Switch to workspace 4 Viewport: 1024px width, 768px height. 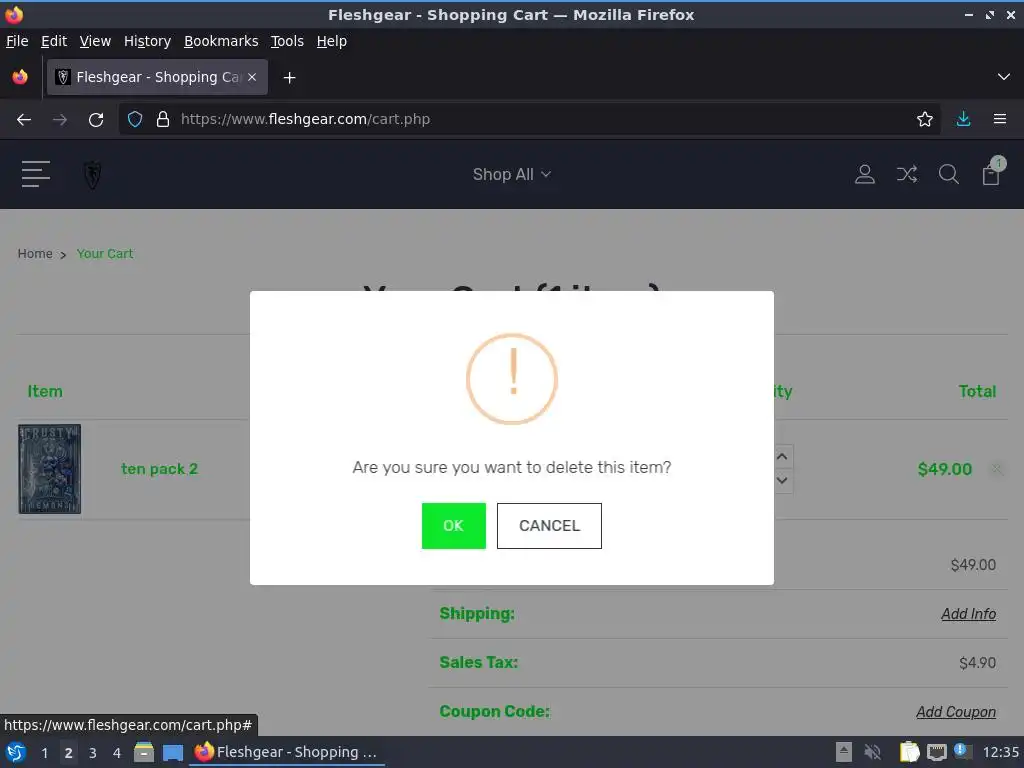pos(117,752)
